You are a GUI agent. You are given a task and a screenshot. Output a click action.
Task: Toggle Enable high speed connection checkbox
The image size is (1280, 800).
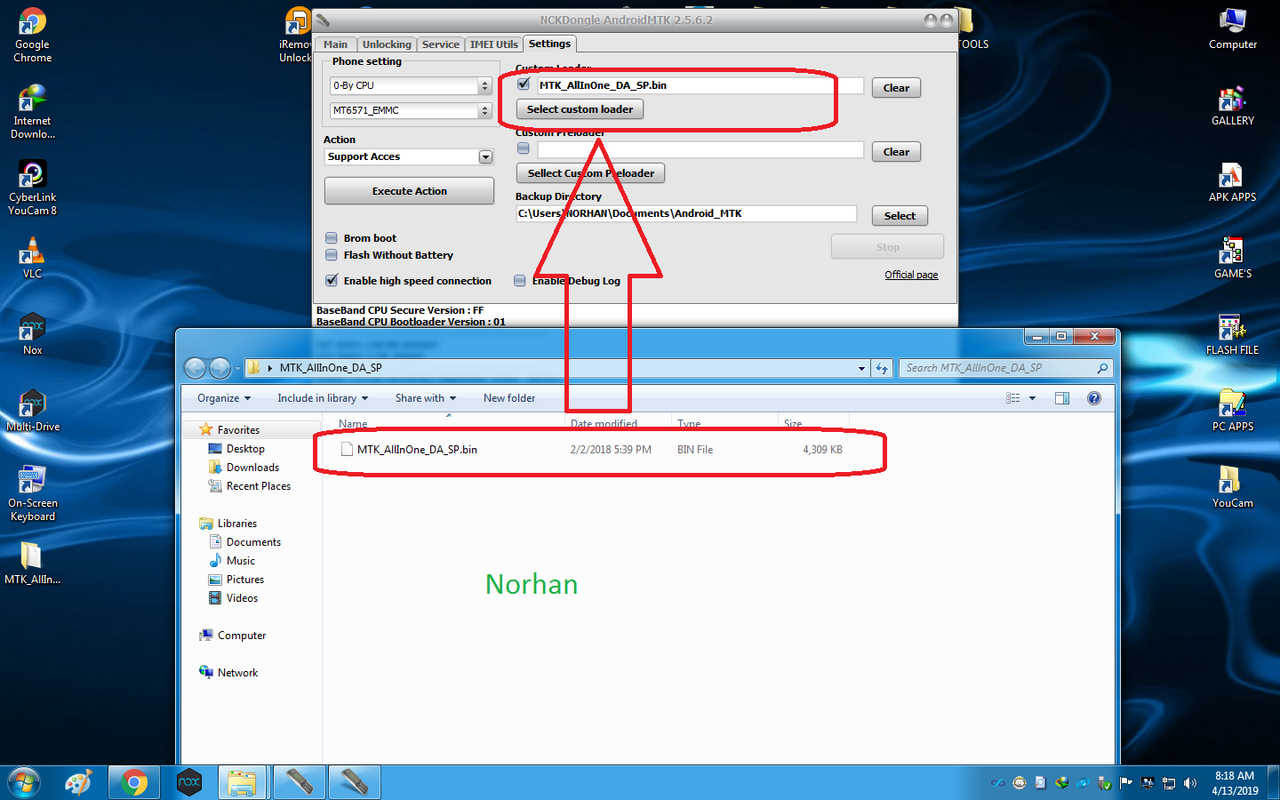(x=331, y=281)
